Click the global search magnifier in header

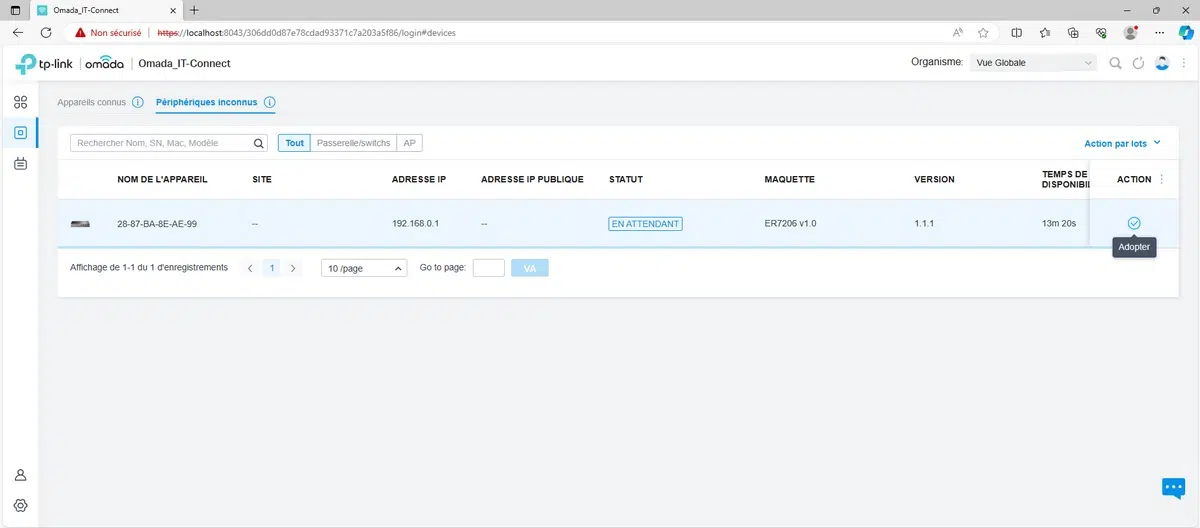(1115, 63)
